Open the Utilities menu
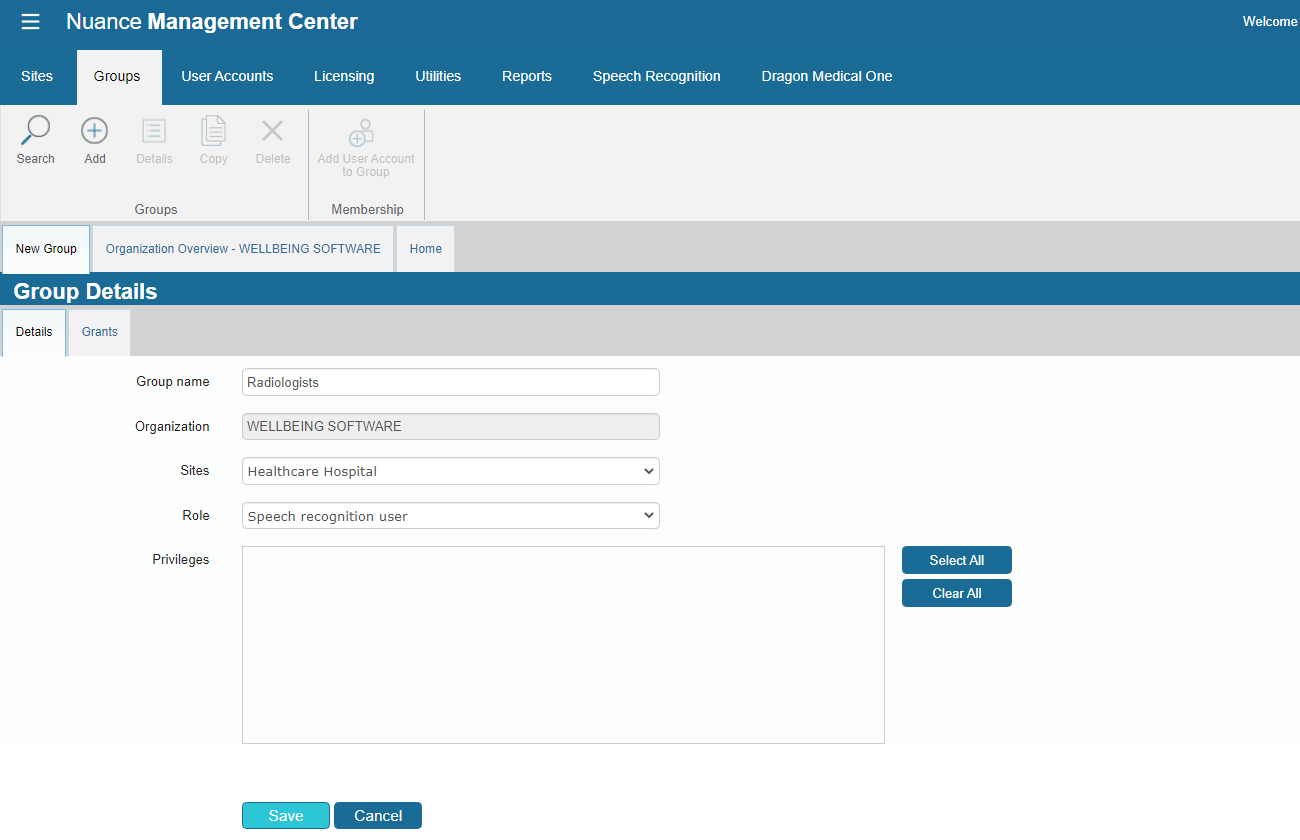Screen dimensions: 1300x840 click(438, 76)
